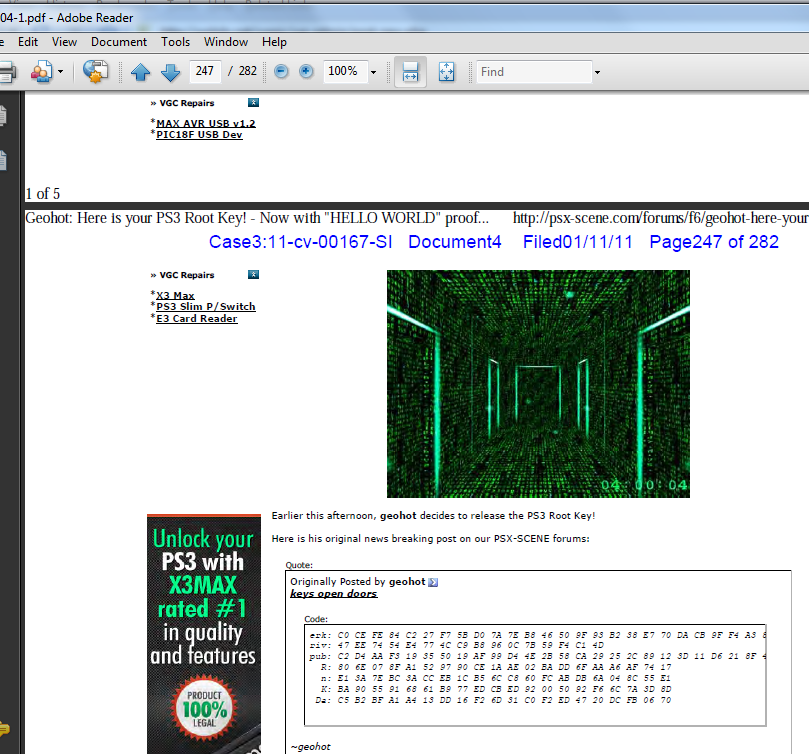Expand the Find options dropdown arrow

pyautogui.click(x=597, y=72)
